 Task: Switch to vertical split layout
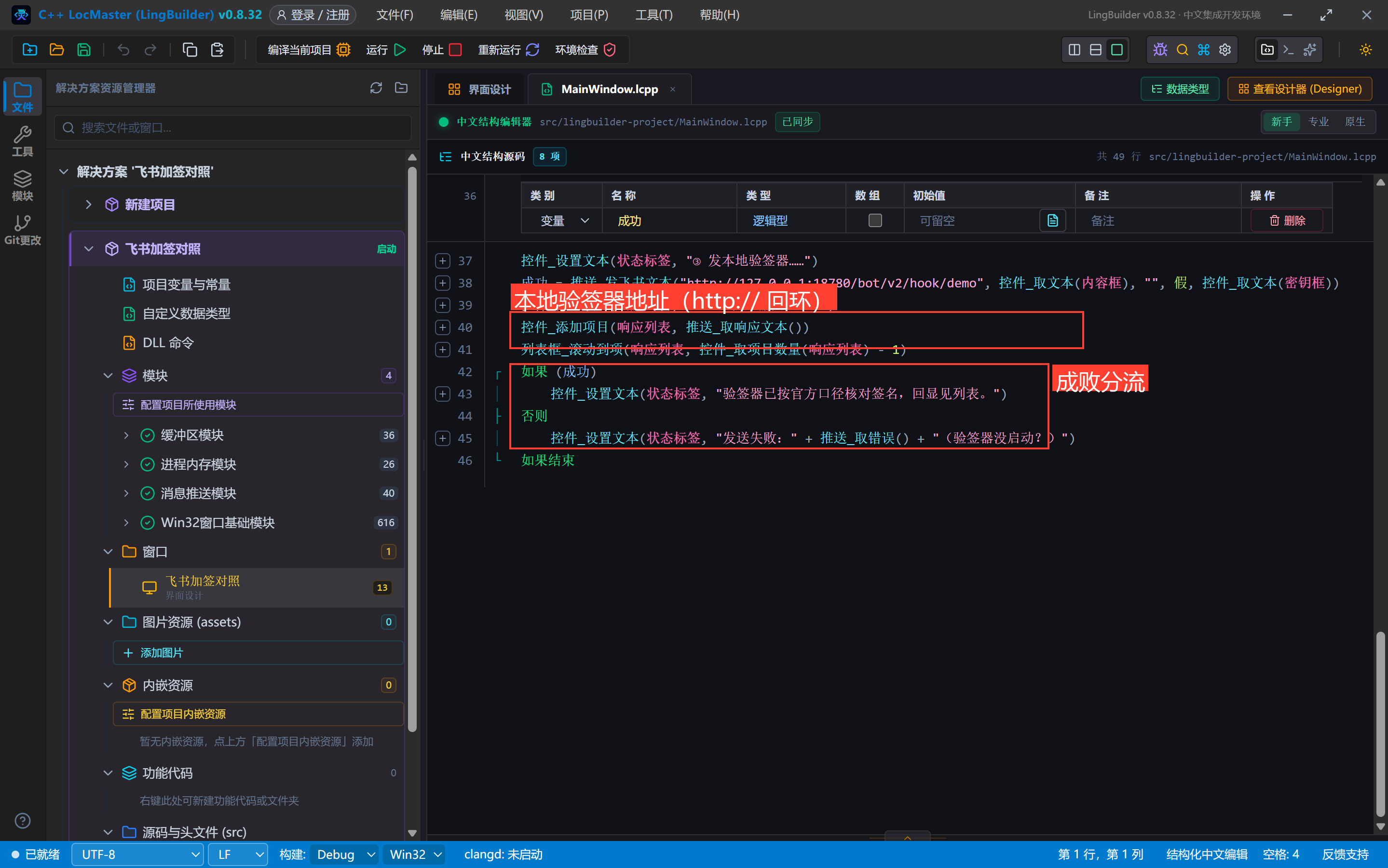click(1074, 50)
